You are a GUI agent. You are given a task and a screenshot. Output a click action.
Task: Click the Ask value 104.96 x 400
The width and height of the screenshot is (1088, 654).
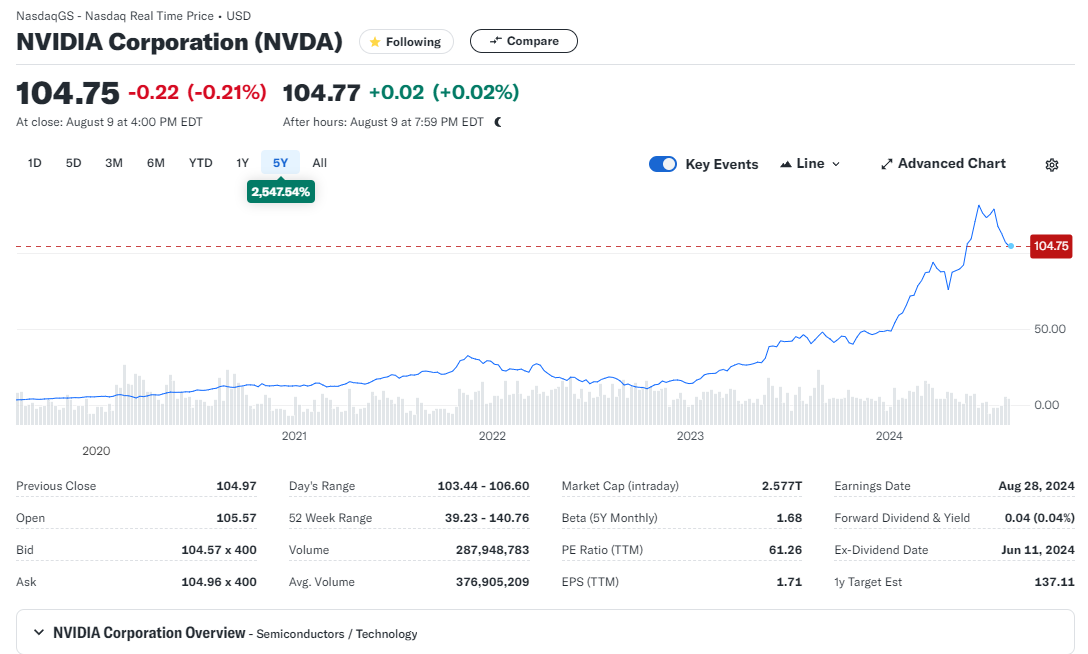coord(219,582)
